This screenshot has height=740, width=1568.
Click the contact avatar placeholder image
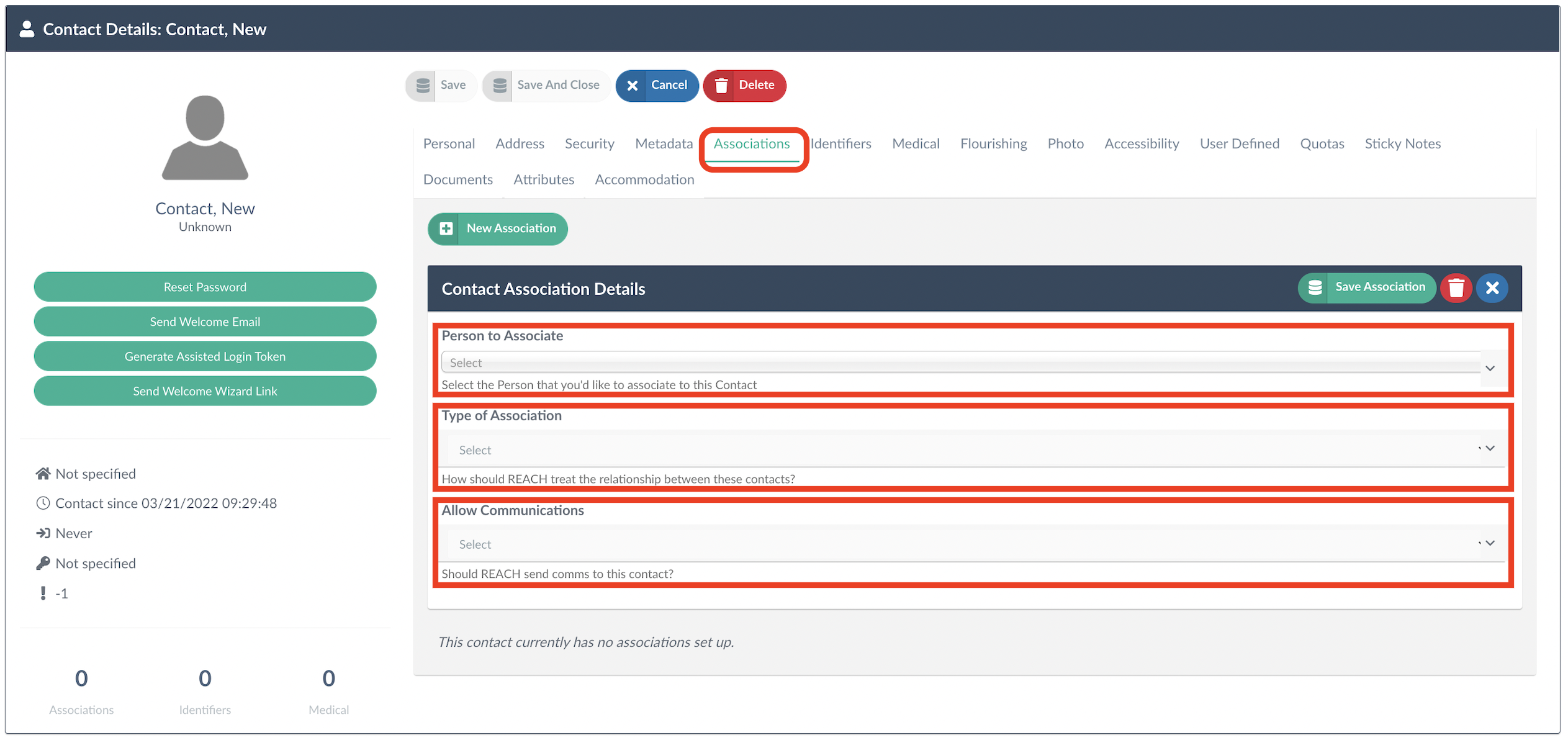[205, 138]
